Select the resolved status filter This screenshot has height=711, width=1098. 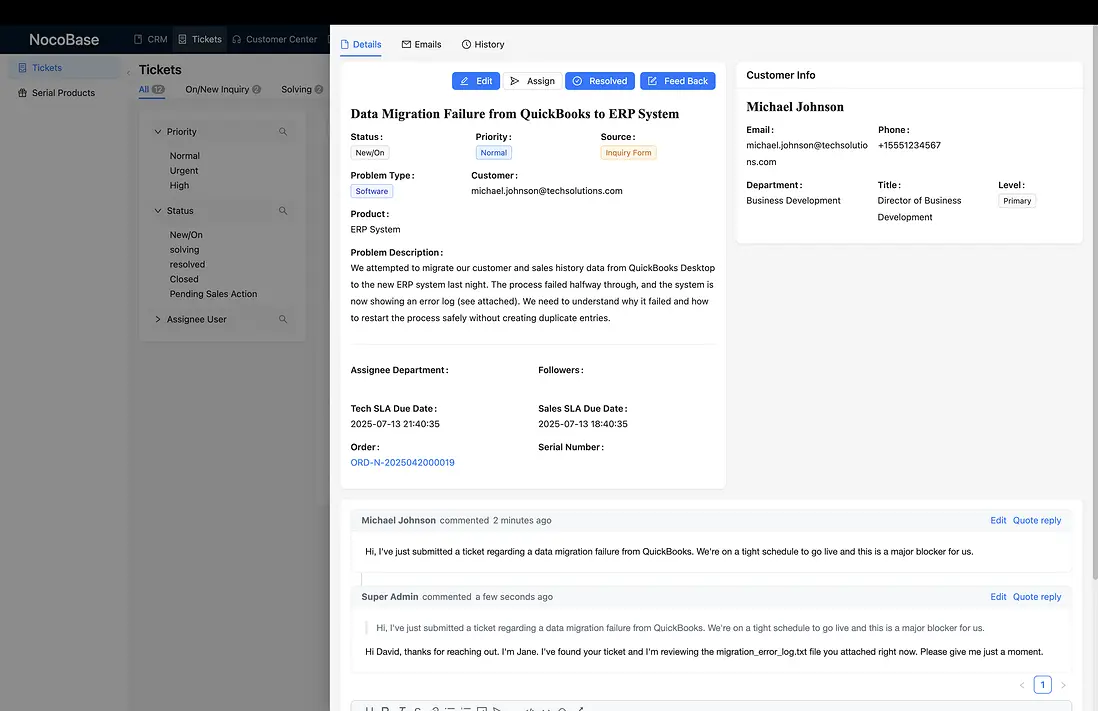pos(189,264)
